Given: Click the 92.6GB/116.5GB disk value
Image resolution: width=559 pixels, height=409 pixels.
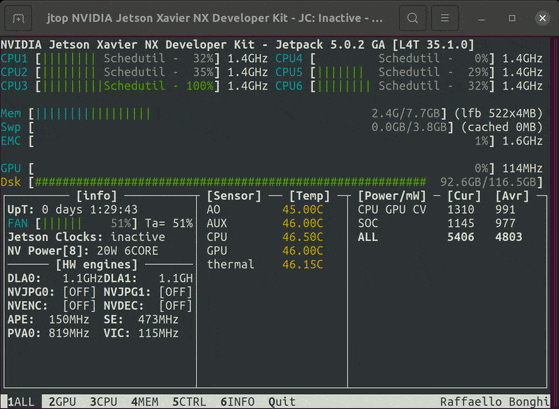Looking at the screenshot, I should 488,182.
